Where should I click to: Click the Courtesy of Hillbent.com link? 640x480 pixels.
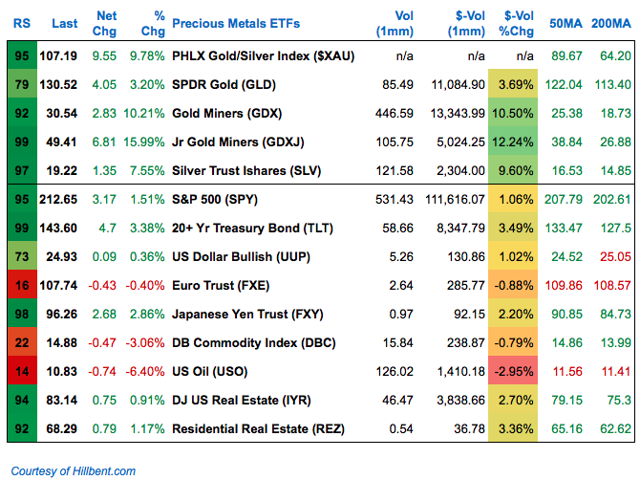tap(73, 471)
